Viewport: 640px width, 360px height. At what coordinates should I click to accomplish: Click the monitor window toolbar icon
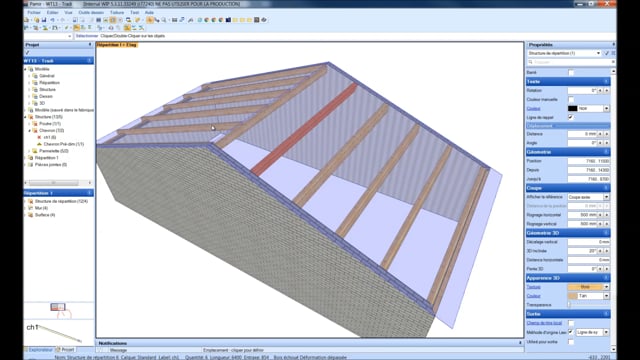click(129, 20)
